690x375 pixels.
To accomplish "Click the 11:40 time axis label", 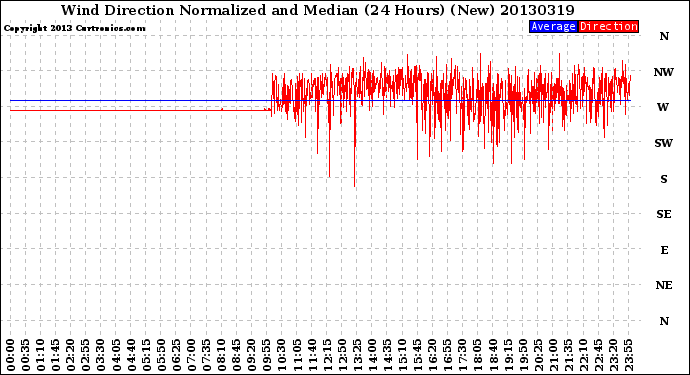I will [312, 355].
